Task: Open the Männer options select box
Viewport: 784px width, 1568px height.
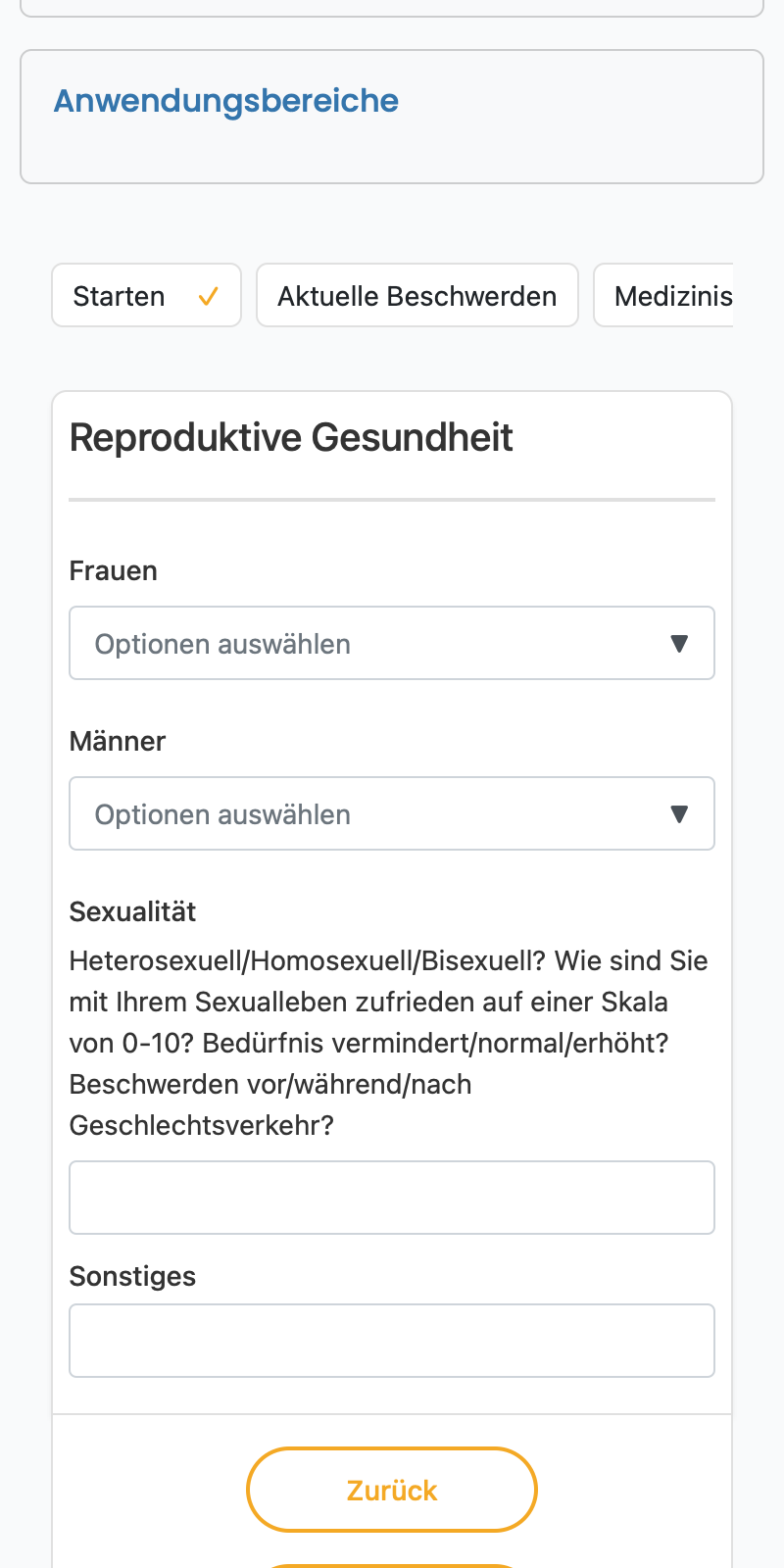Action: click(x=392, y=813)
